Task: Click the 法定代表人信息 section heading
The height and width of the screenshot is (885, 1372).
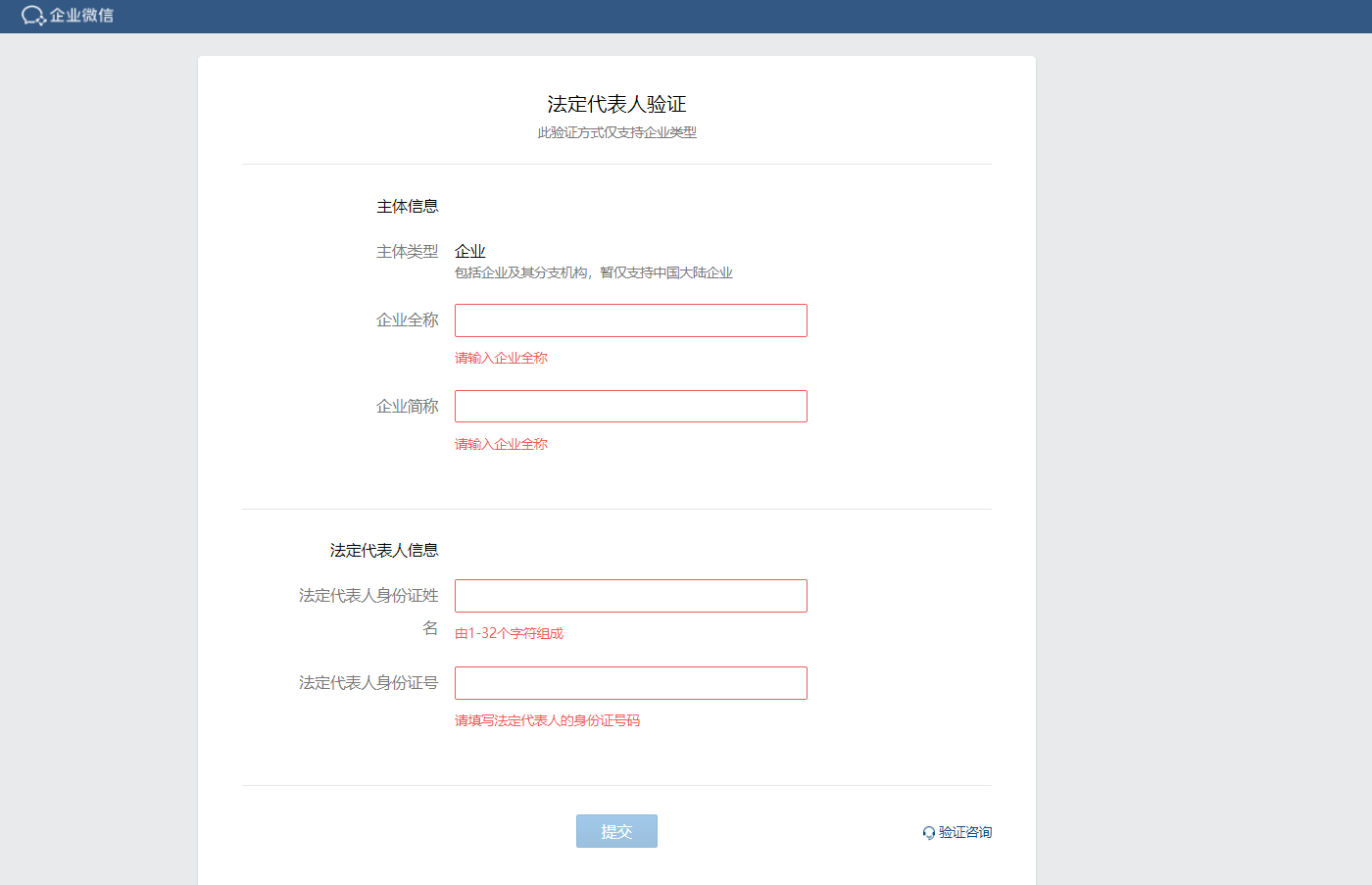Action: [x=384, y=550]
